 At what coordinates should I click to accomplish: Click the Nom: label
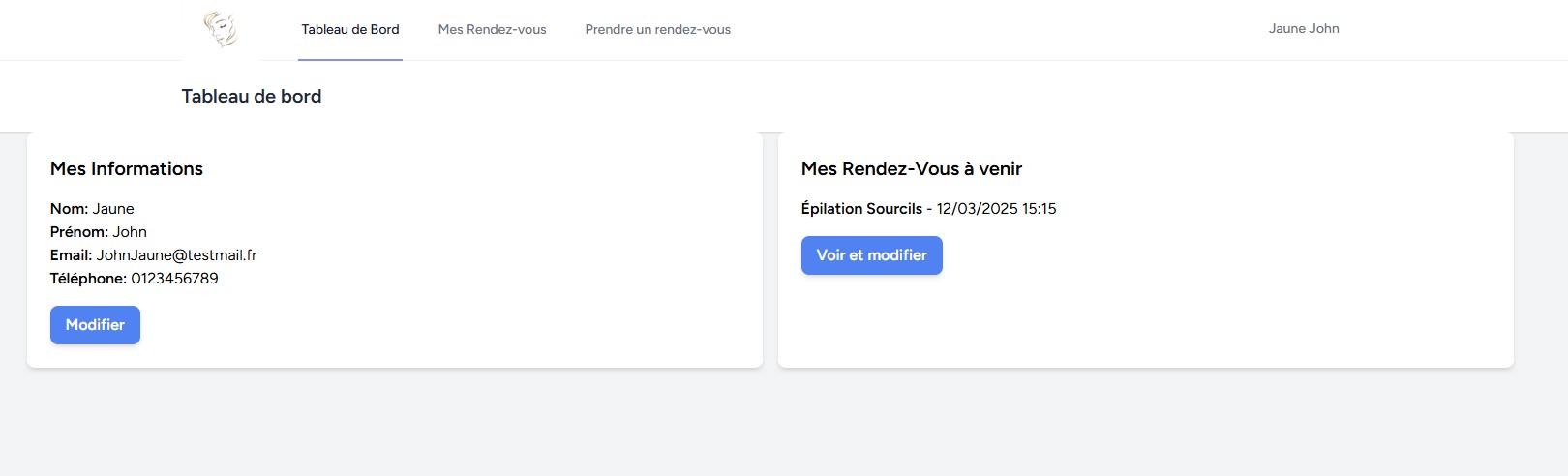pos(69,209)
